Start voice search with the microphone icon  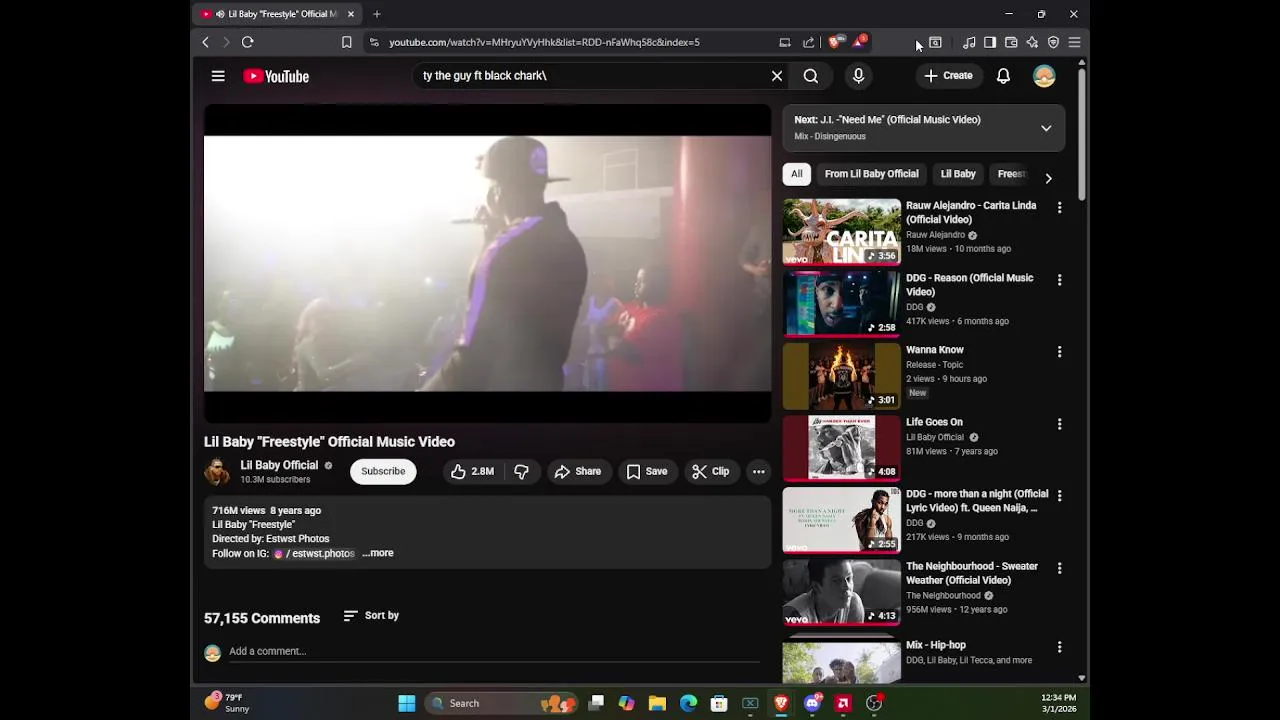(858, 76)
